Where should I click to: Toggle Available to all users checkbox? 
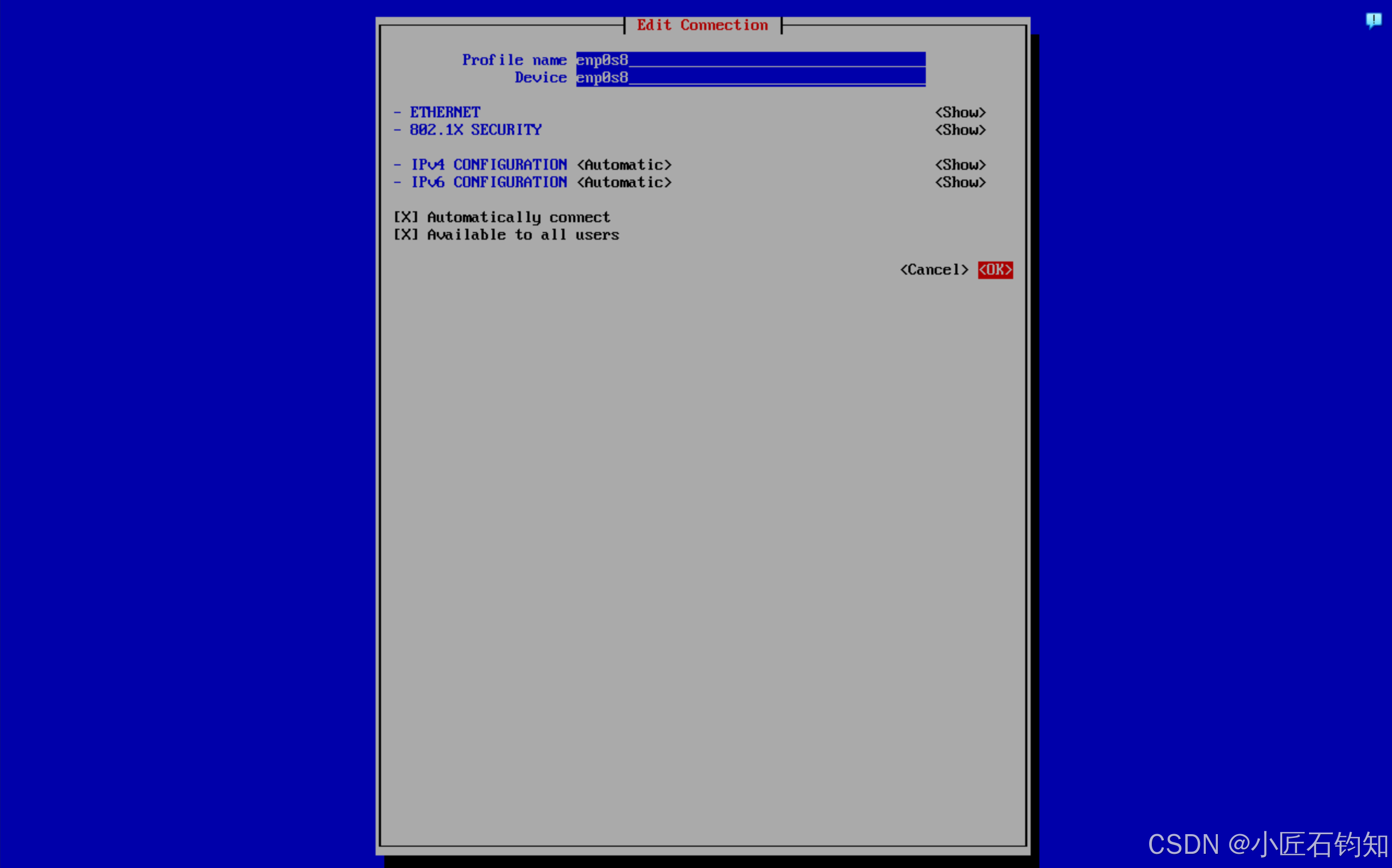coord(406,235)
